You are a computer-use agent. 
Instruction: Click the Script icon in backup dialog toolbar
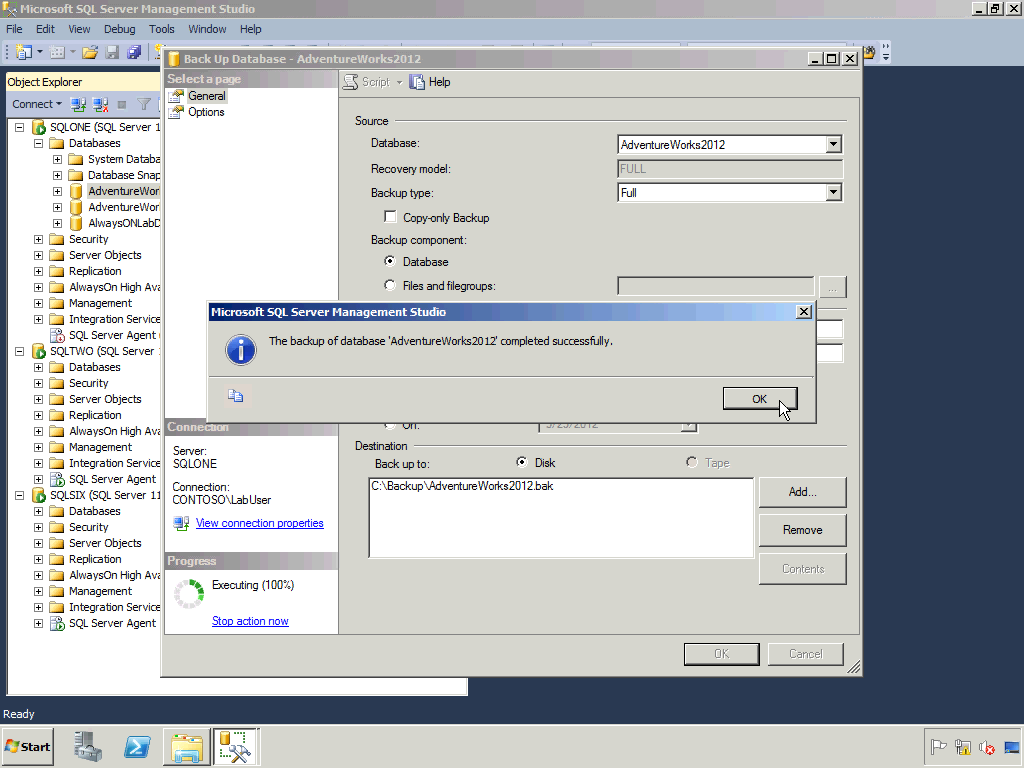pyautogui.click(x=351, y=82)
